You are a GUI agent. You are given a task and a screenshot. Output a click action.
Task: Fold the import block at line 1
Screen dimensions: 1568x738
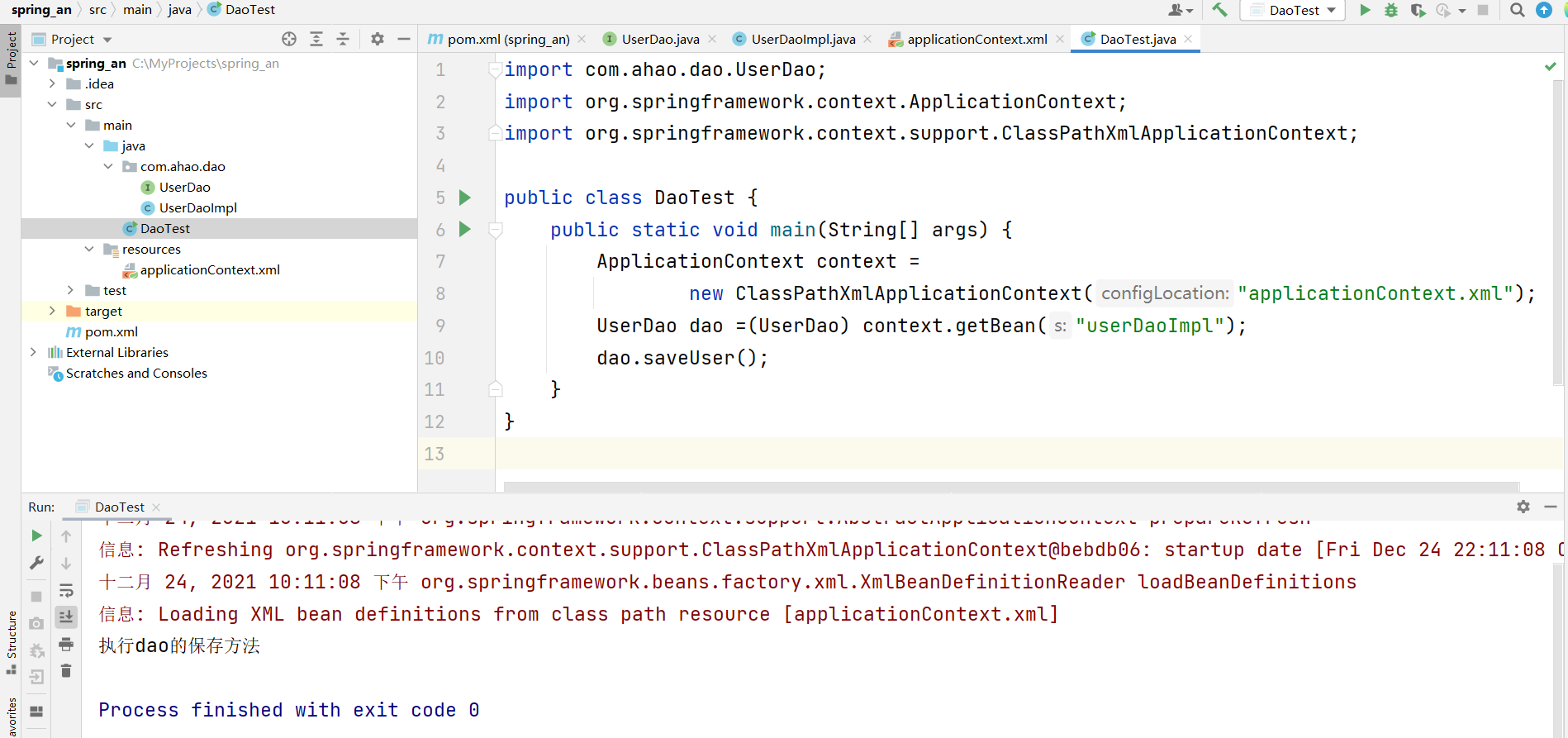point(496,69)
